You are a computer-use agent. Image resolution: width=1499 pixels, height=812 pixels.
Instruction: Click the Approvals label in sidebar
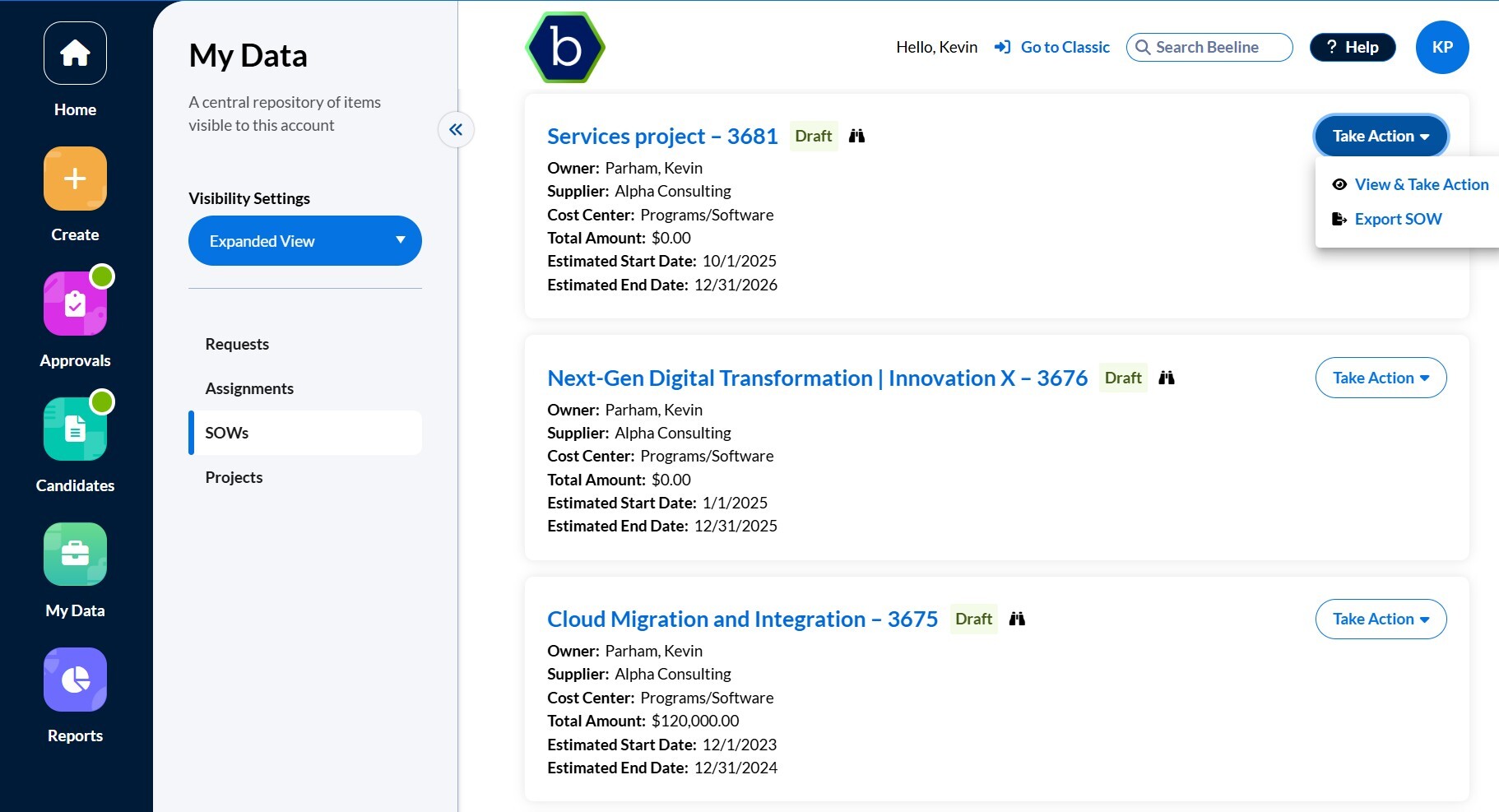point(75,360)
